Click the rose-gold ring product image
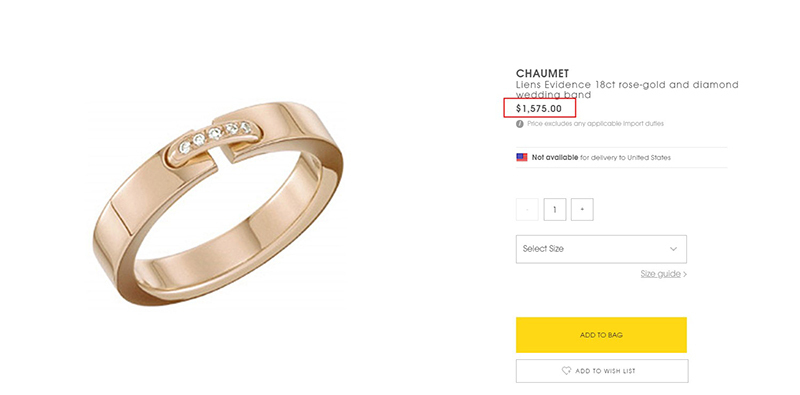This screenshot has height=395, width=800. [218, 203]
